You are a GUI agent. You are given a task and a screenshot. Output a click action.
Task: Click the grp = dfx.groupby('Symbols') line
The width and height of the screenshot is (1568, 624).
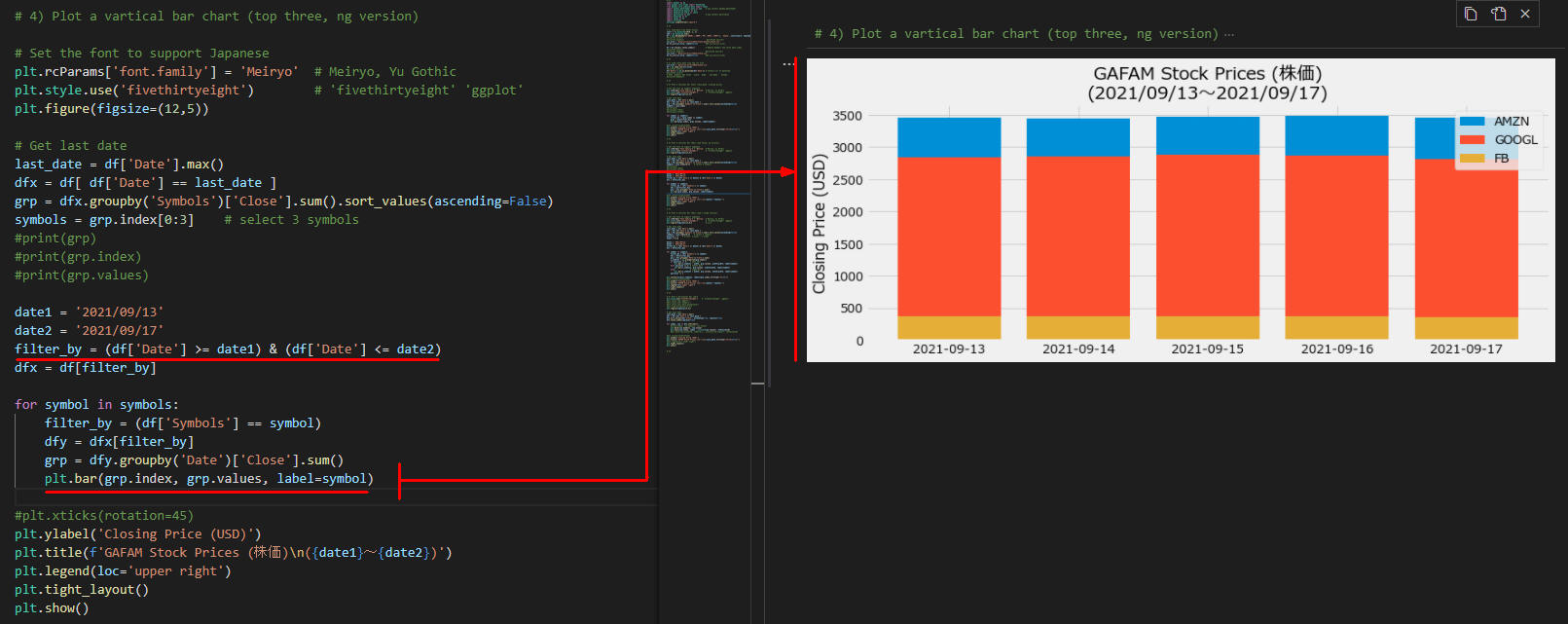(284, 202)
